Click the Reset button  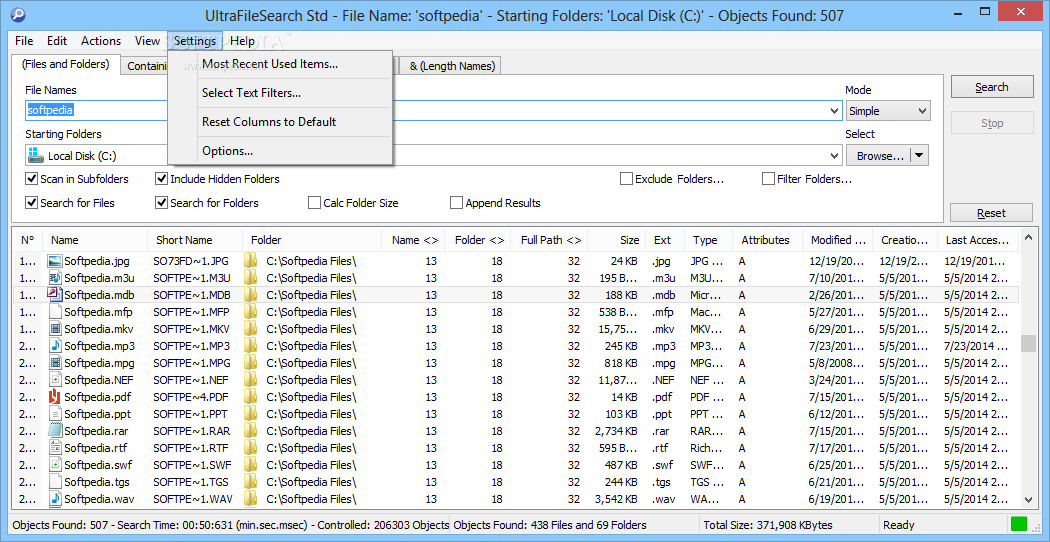click(x=991, y=213)
